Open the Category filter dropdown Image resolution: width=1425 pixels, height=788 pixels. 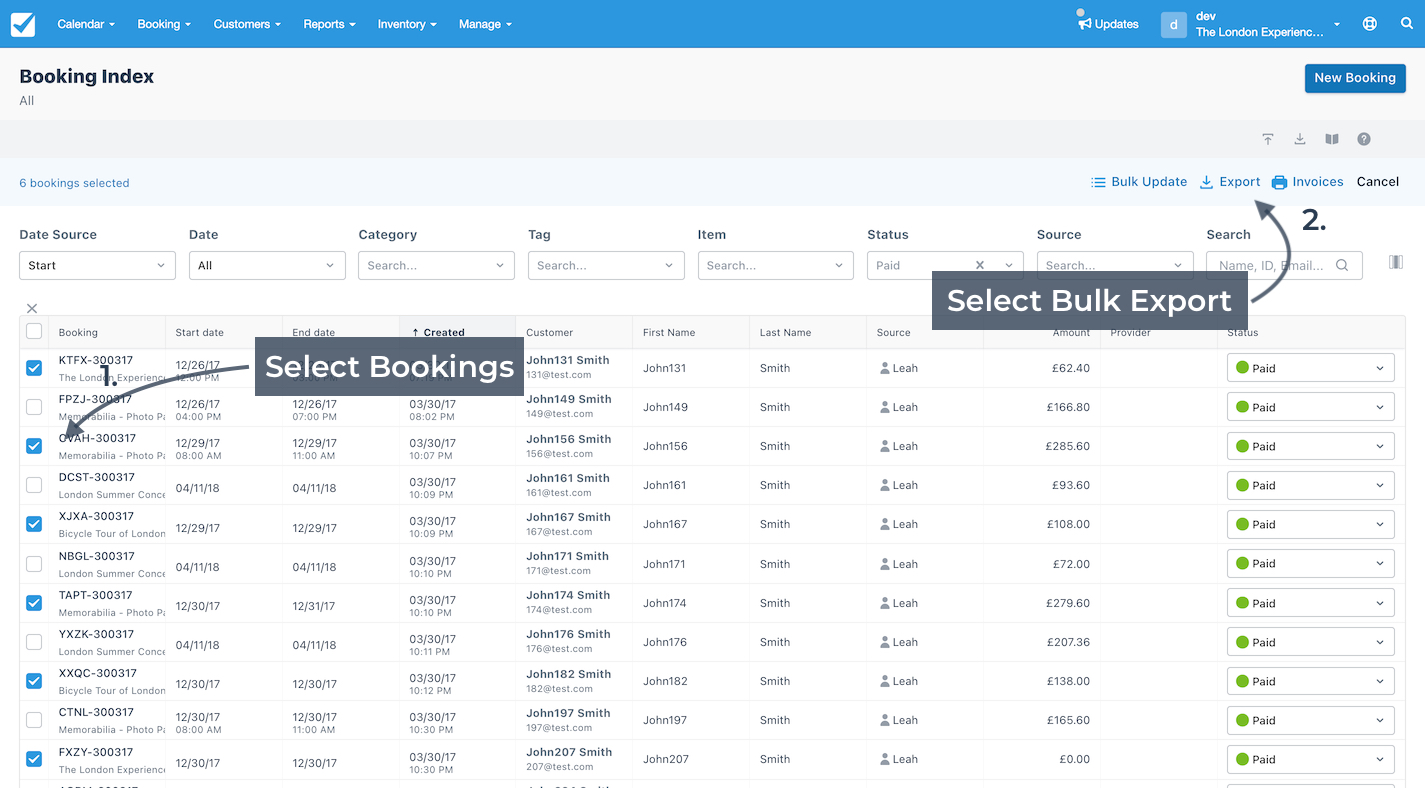436,265
